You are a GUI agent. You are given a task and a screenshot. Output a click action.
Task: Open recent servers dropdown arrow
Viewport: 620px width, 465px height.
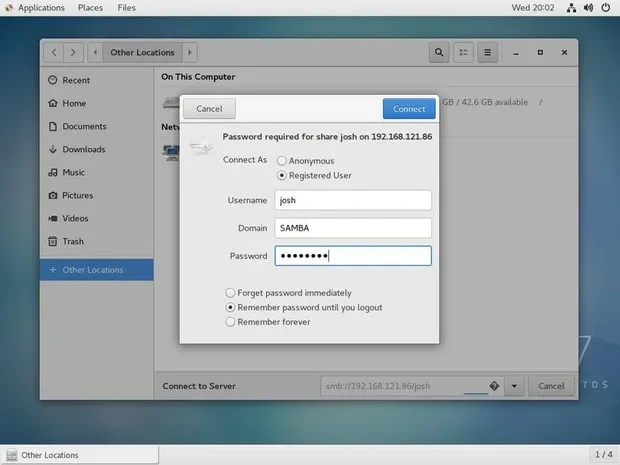point(514,386)
